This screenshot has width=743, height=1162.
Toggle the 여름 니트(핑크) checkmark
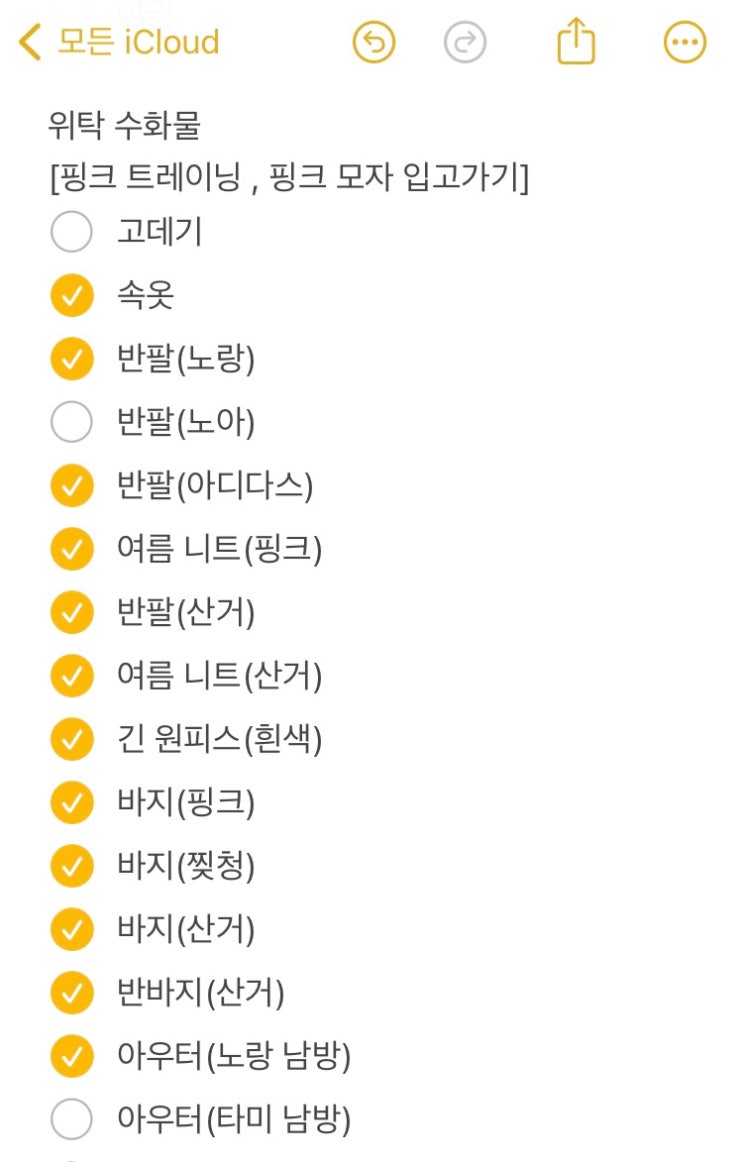point(72,548)
